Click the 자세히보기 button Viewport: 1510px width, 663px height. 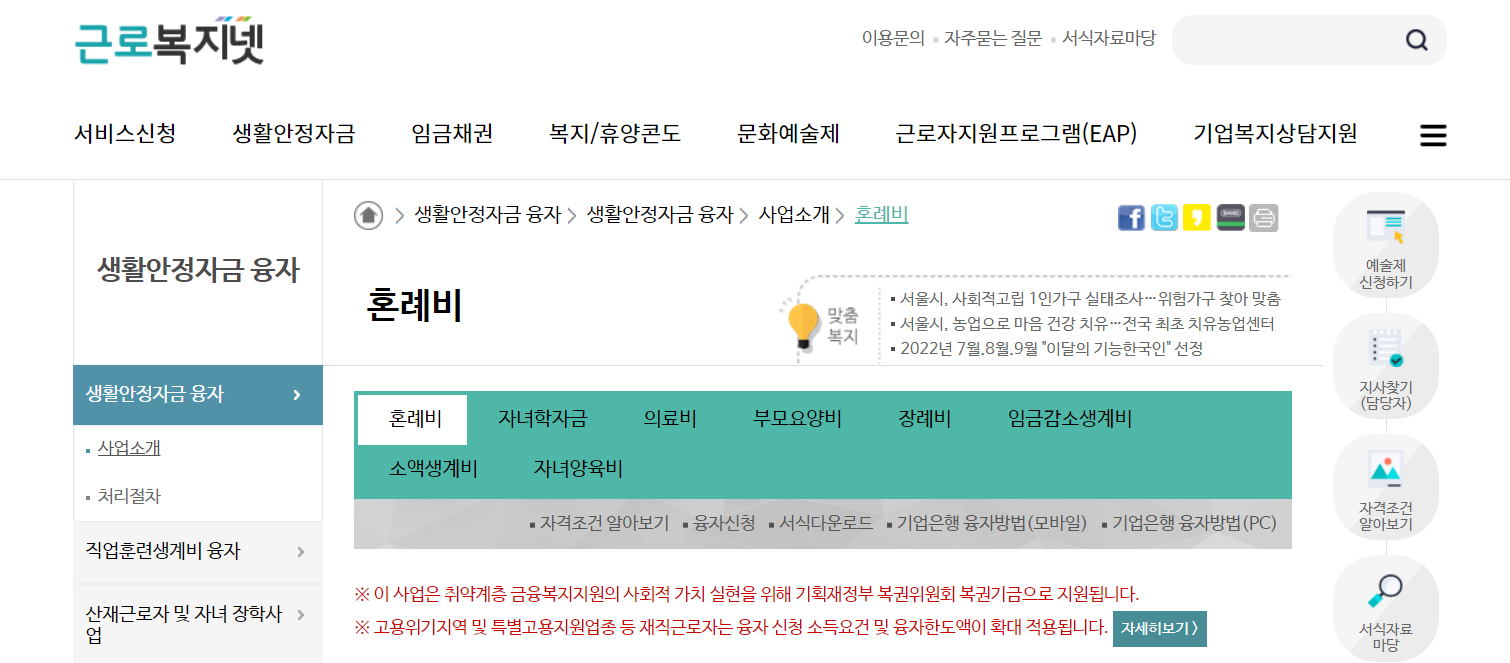coord(1159,629)
